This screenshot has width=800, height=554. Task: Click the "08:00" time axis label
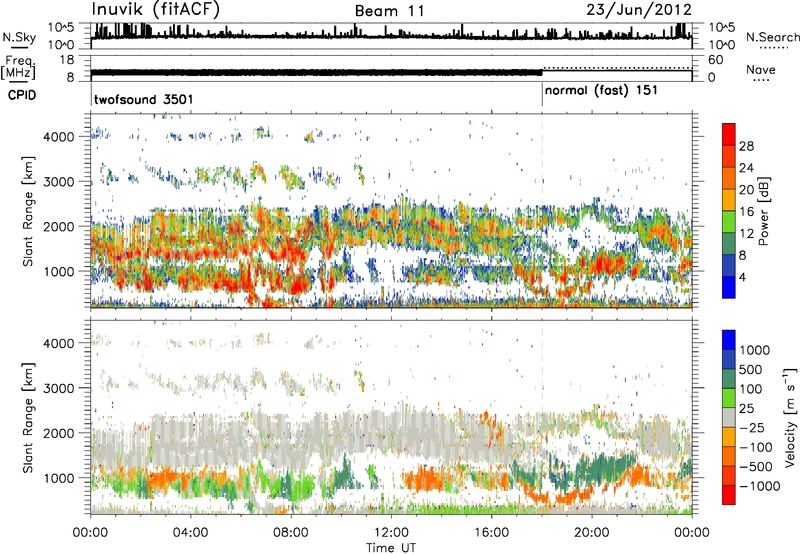pyautogui.click(x=290, y=533)
